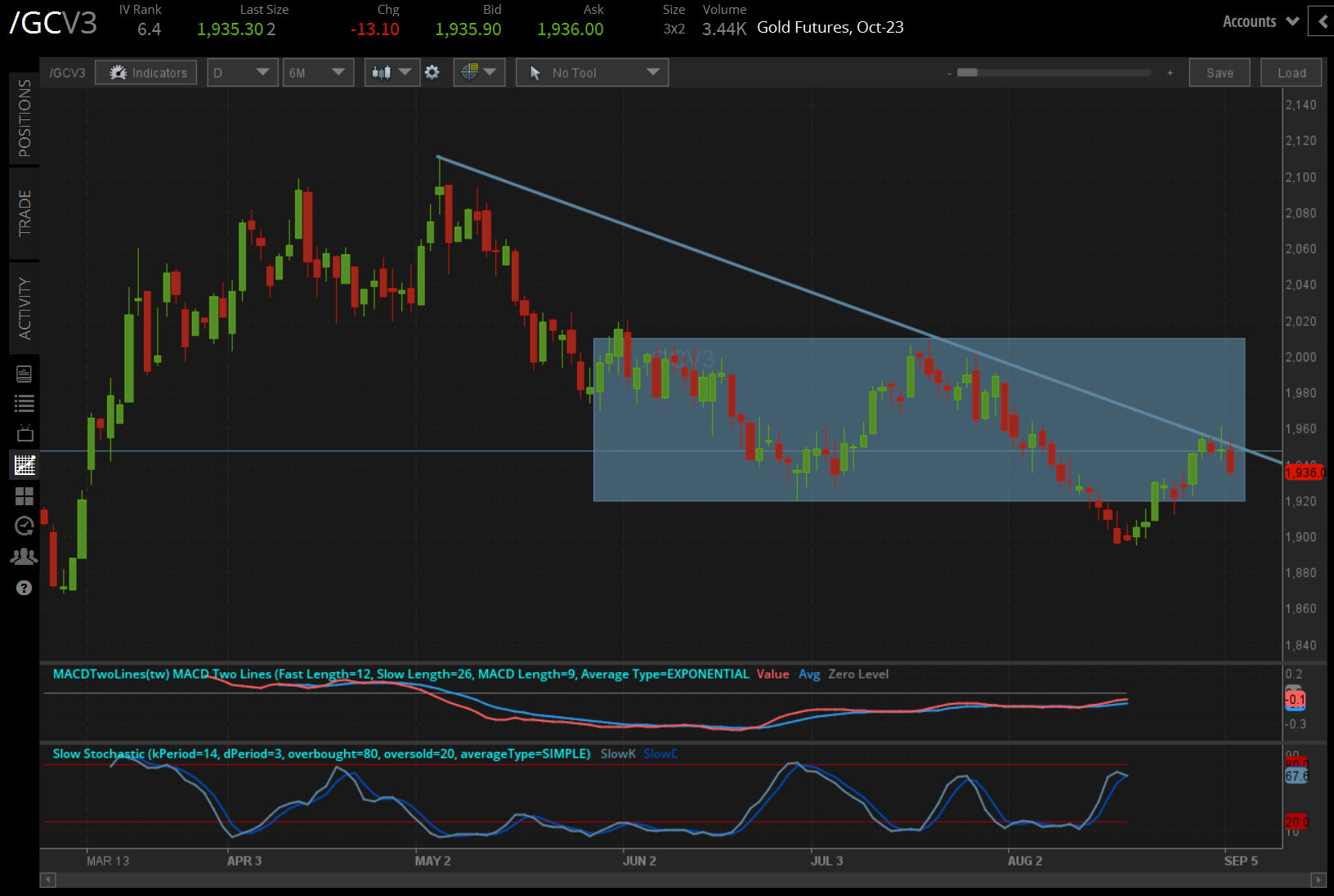Click the change value -13.10

pos(375,29)
